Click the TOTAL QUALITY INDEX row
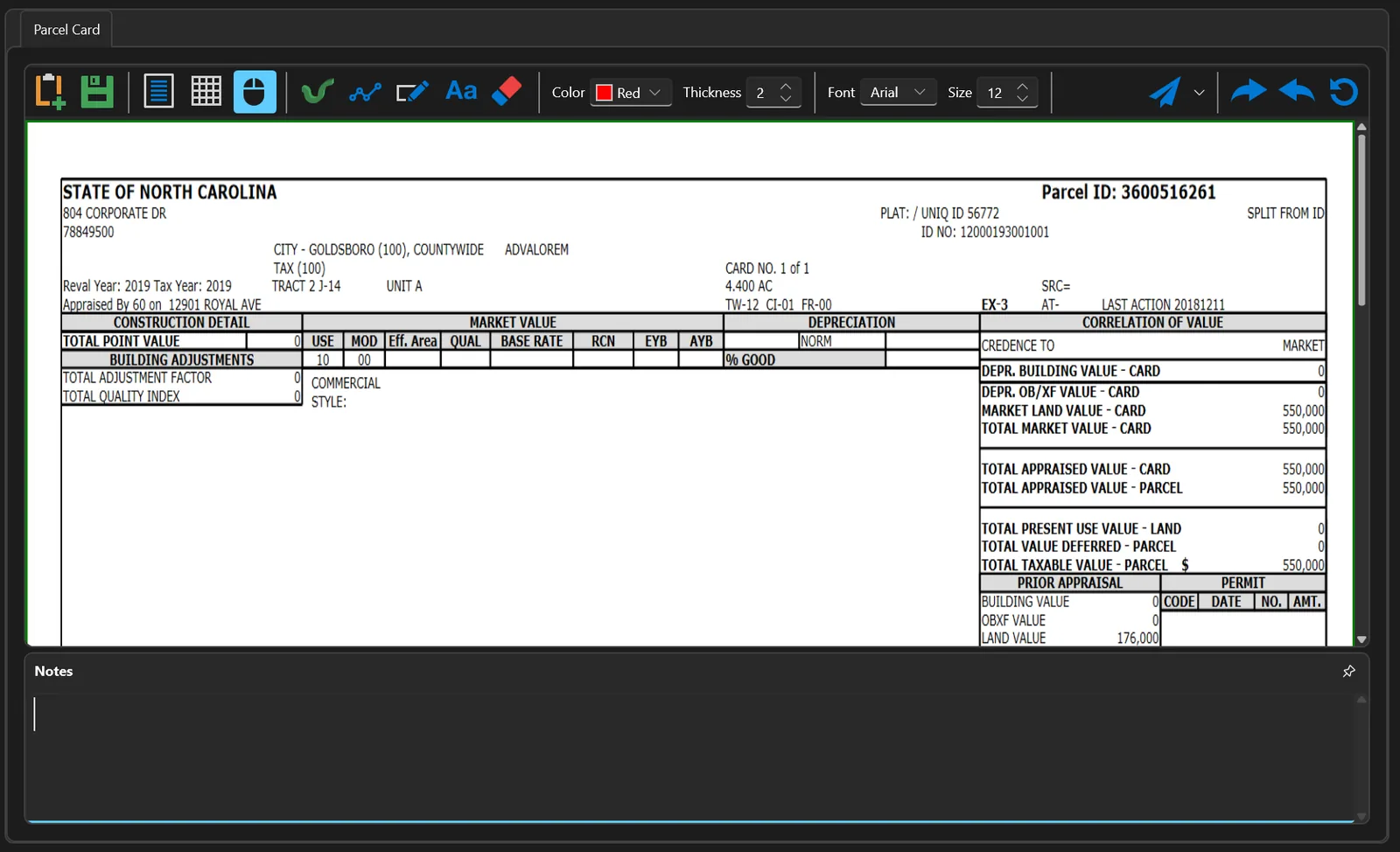 (x=182, y=396)
